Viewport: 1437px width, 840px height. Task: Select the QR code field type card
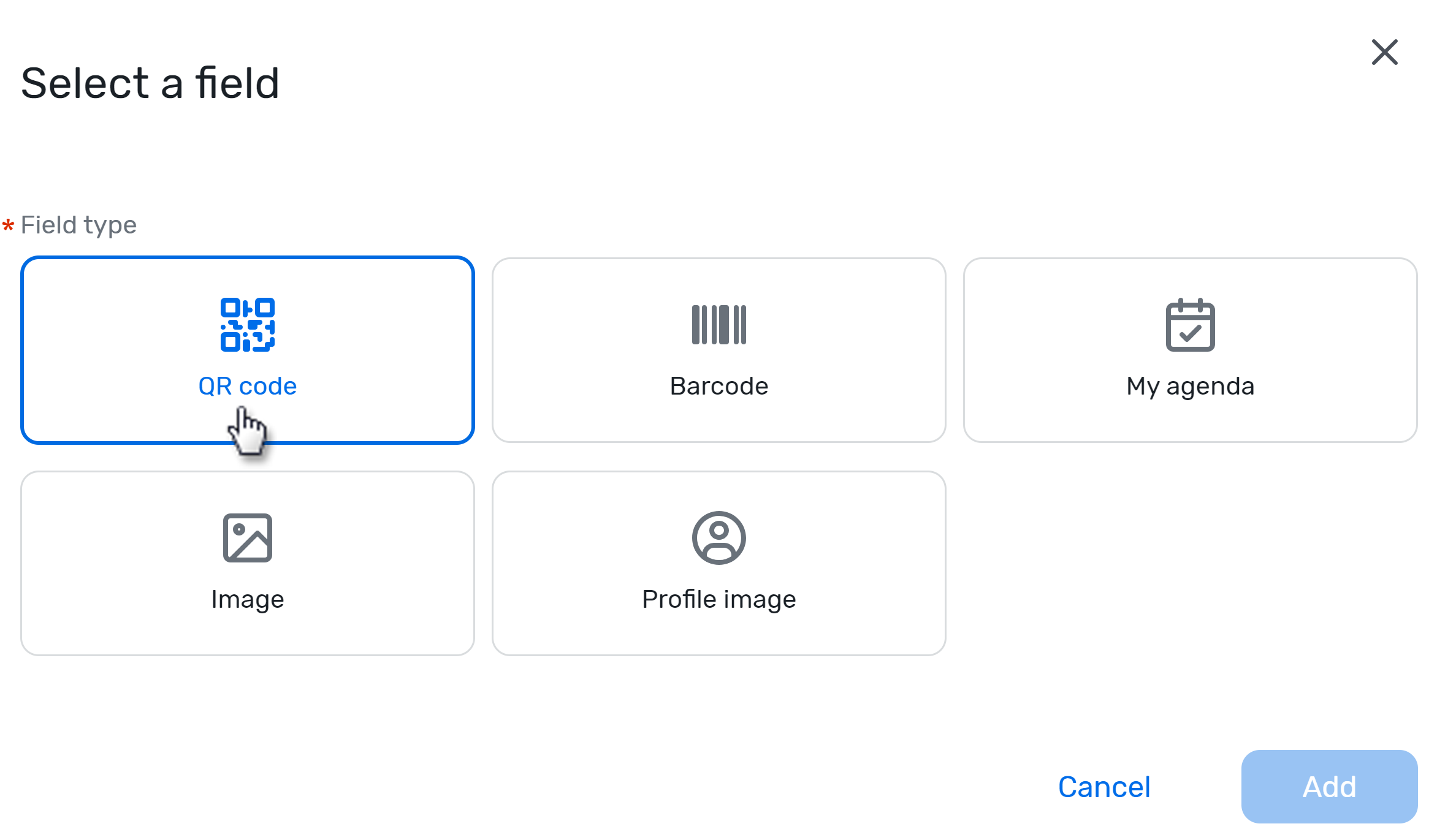click(247, 350)
